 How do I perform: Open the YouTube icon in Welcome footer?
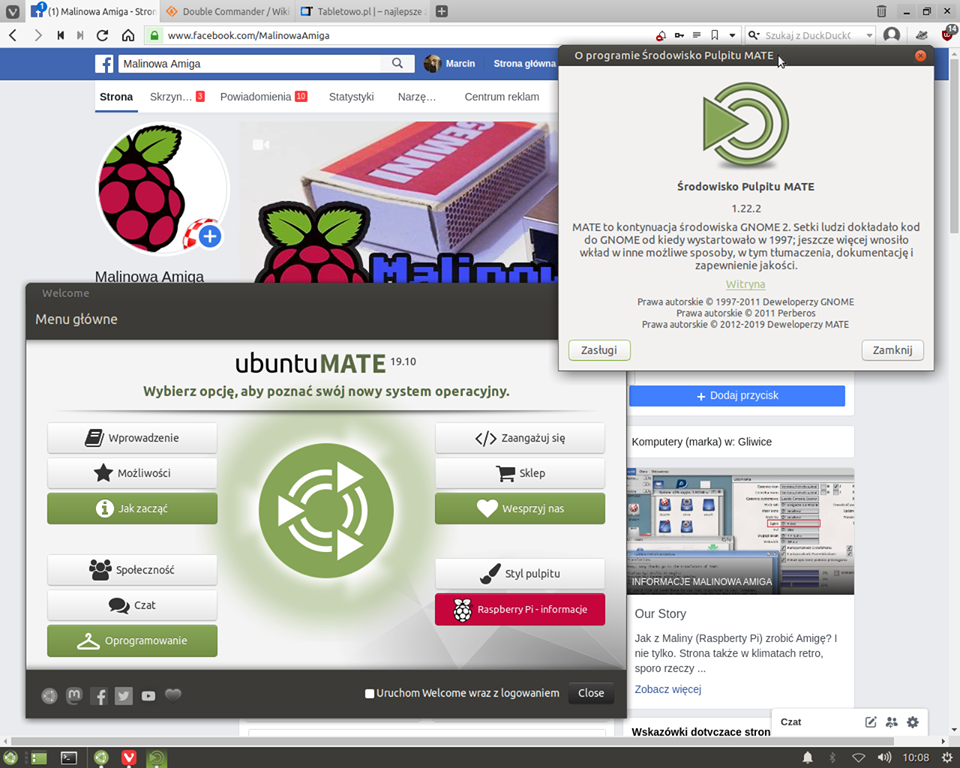tap(148, 695)
